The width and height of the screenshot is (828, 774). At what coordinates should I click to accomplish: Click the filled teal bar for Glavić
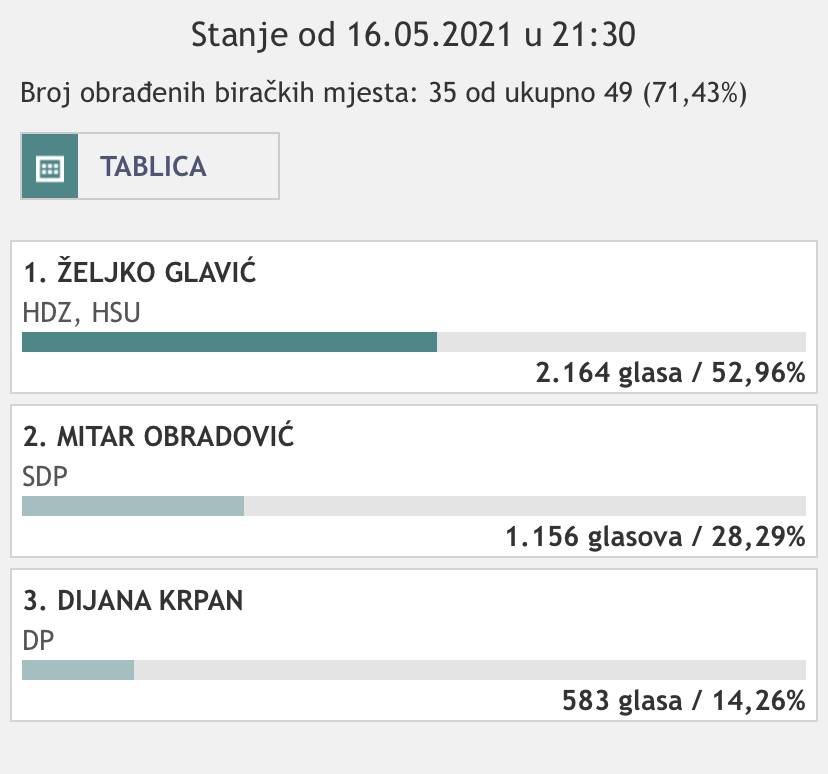point(229,342)
